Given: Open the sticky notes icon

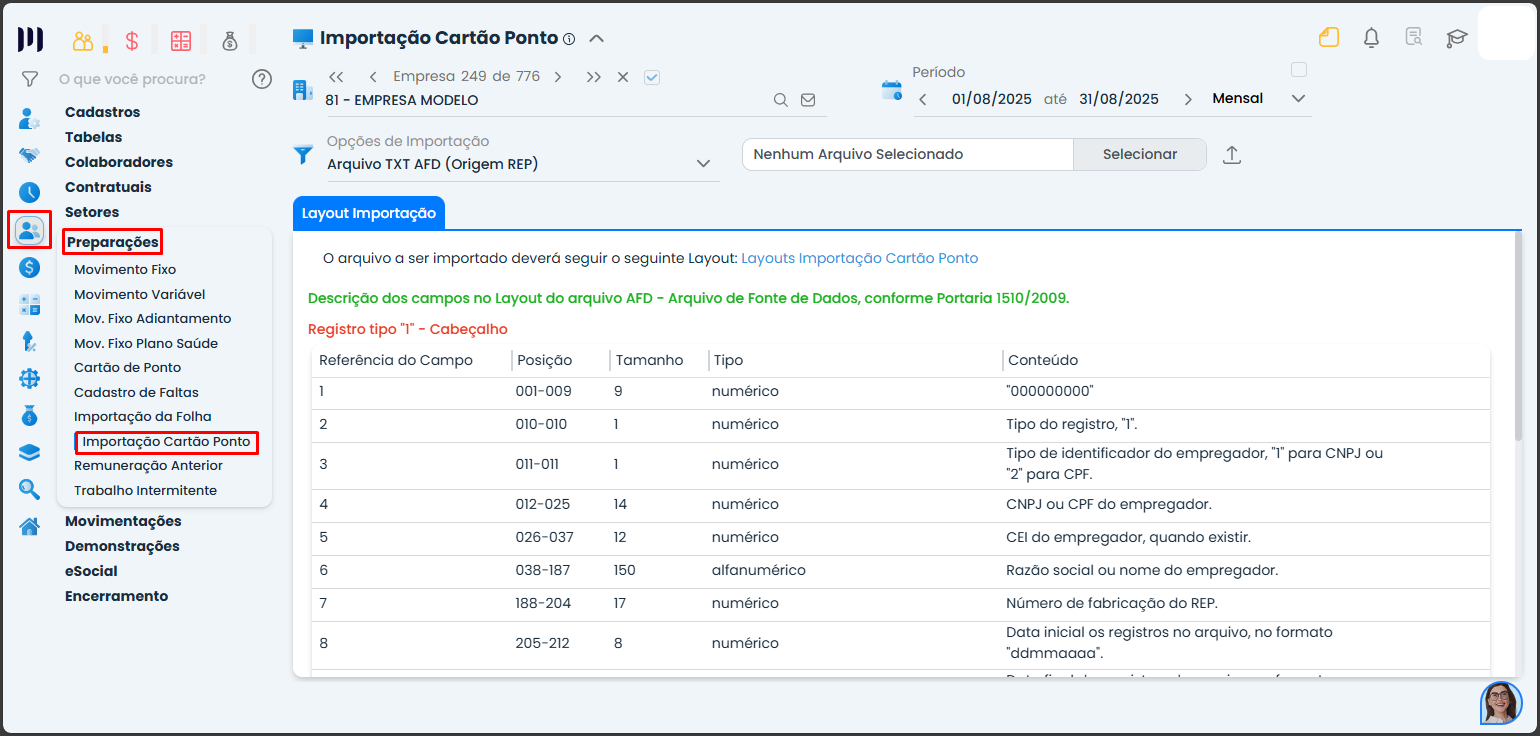Looking at the screenshot, I should 1328,38.
